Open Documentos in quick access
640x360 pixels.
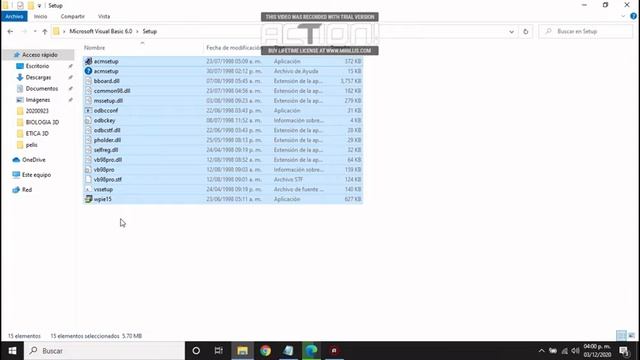(x=42, y=89)
